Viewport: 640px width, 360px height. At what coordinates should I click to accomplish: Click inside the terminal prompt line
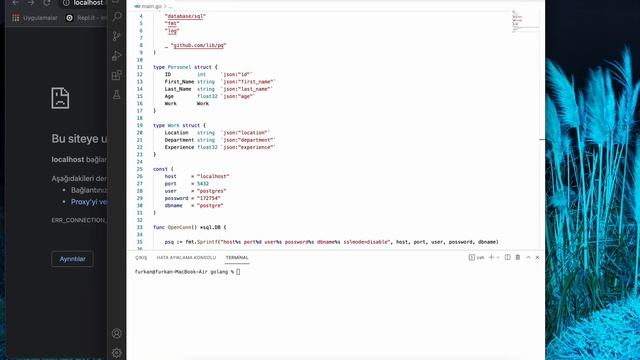click(x=187, y=272)
